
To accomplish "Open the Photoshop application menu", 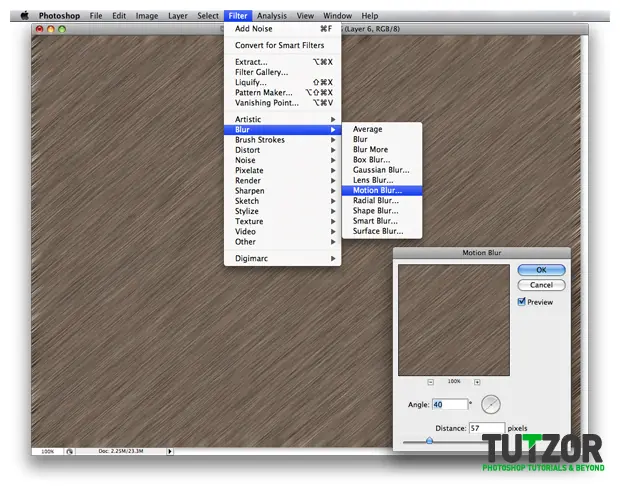I will (x=59, y=16).
